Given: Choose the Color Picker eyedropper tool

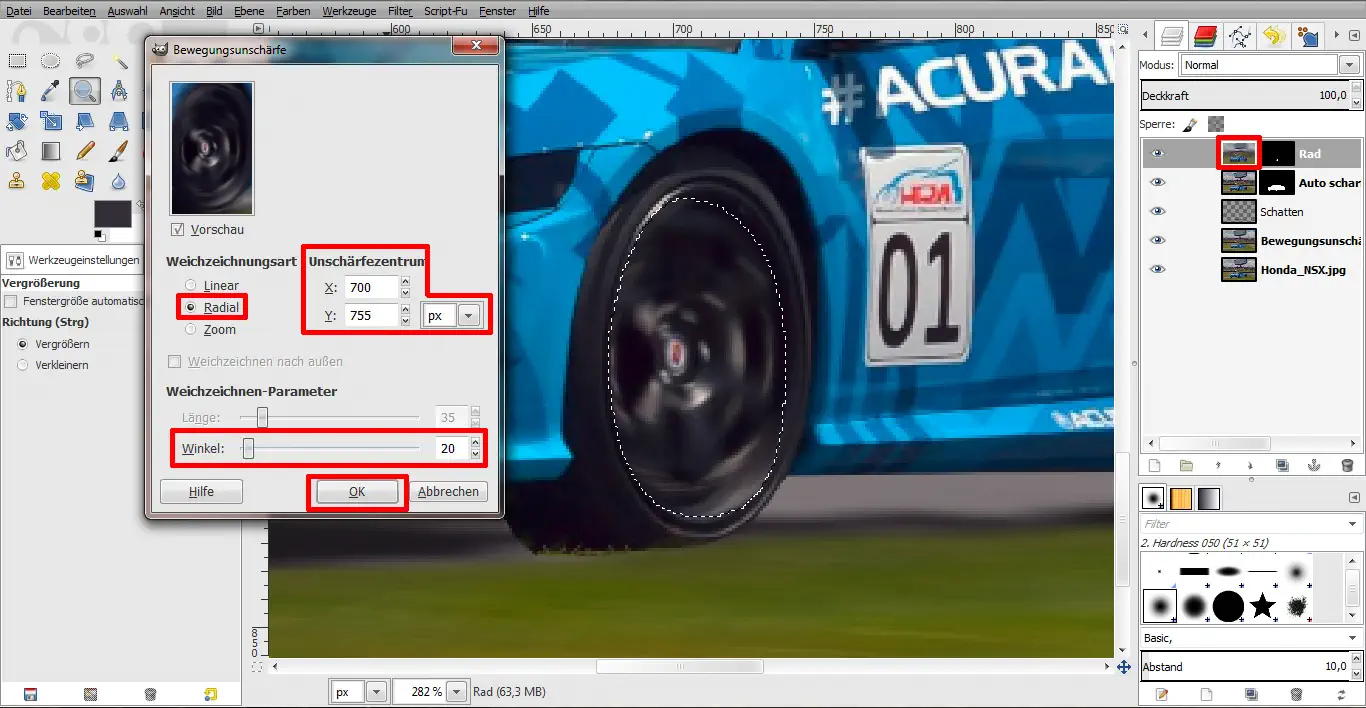Looking at the screenshot, I should coord(50,92).
